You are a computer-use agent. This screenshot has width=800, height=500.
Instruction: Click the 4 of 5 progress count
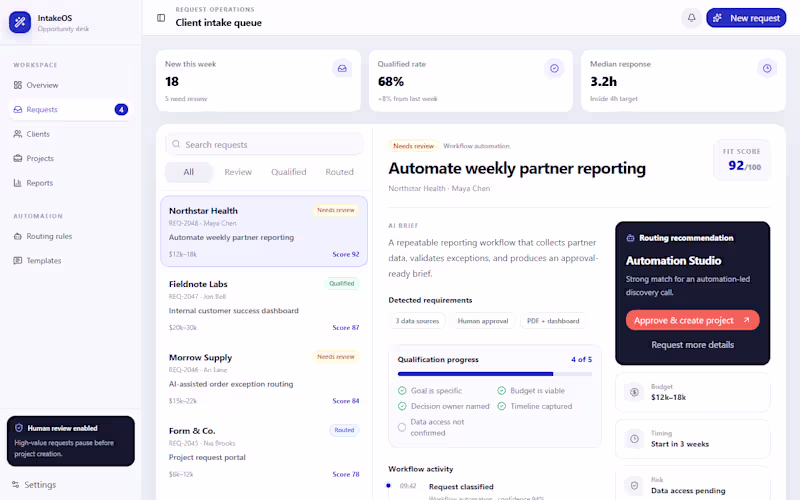(582, 360)
